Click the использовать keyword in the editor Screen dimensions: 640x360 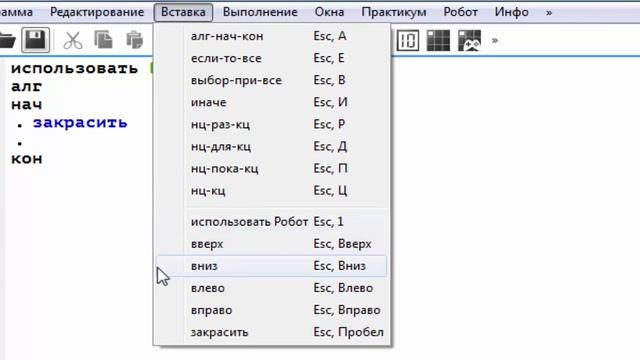tap(74, 69)
